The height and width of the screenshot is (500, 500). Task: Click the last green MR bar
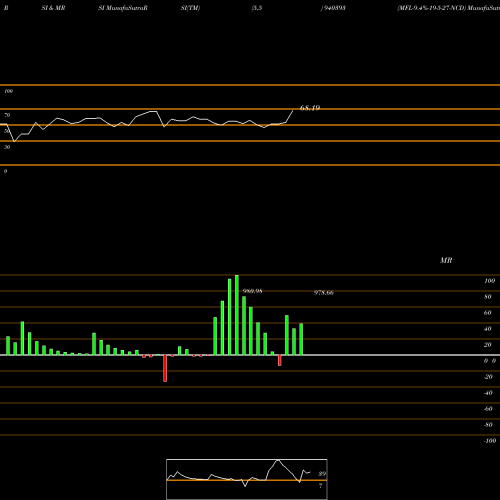[x=301, y=339]
